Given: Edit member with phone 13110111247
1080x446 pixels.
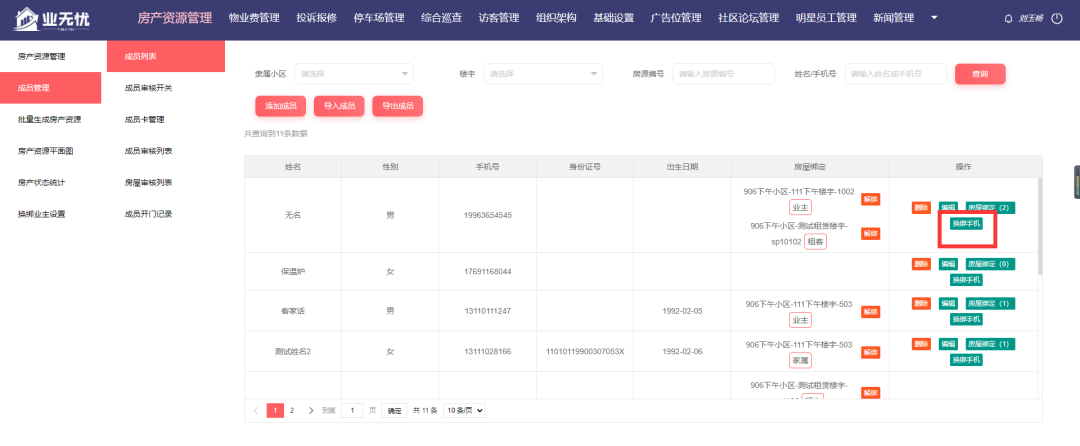Looking at the screenshot, I should pyautogui.click(x=948, y=303).
